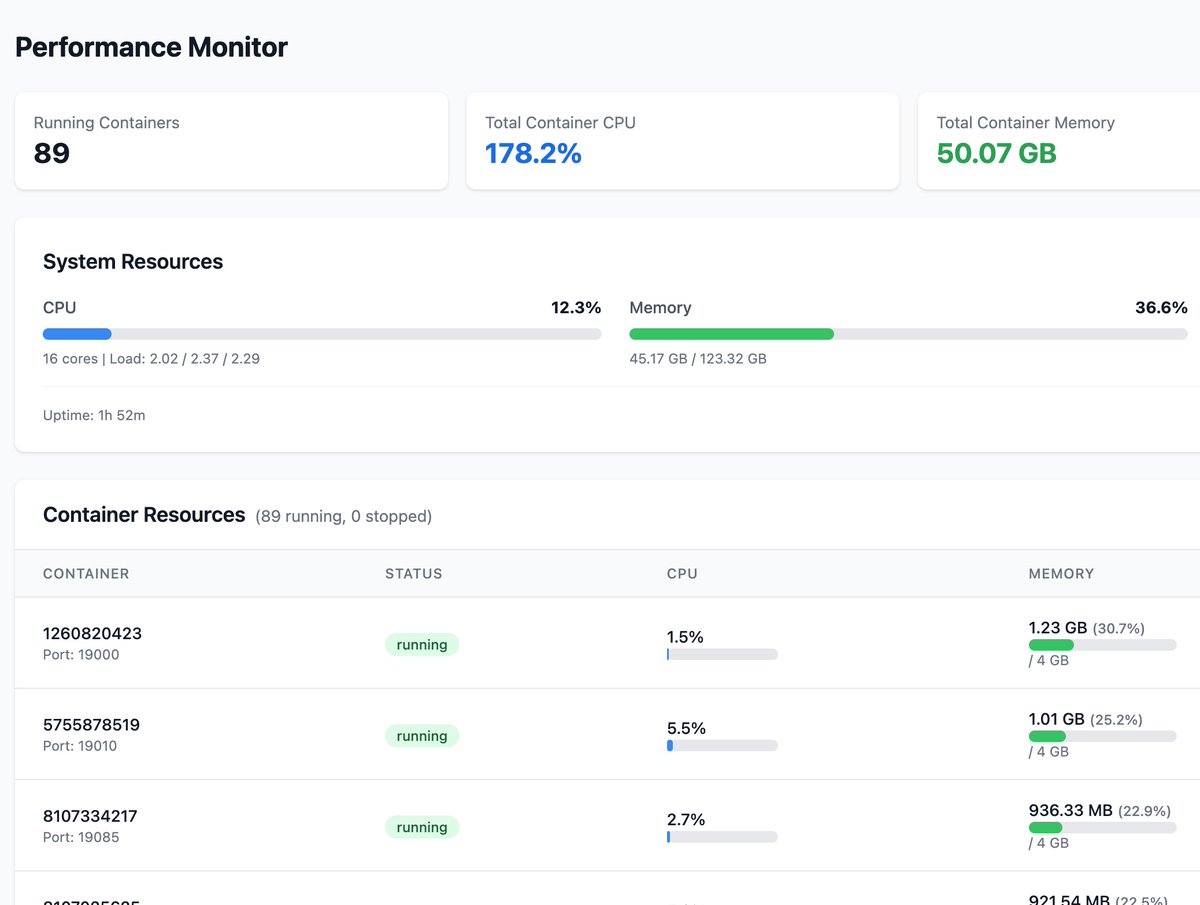The height and width of the screenshot is (905, 1200).
Task: Click the system CPU usage bar
Action: click(322, 334)
